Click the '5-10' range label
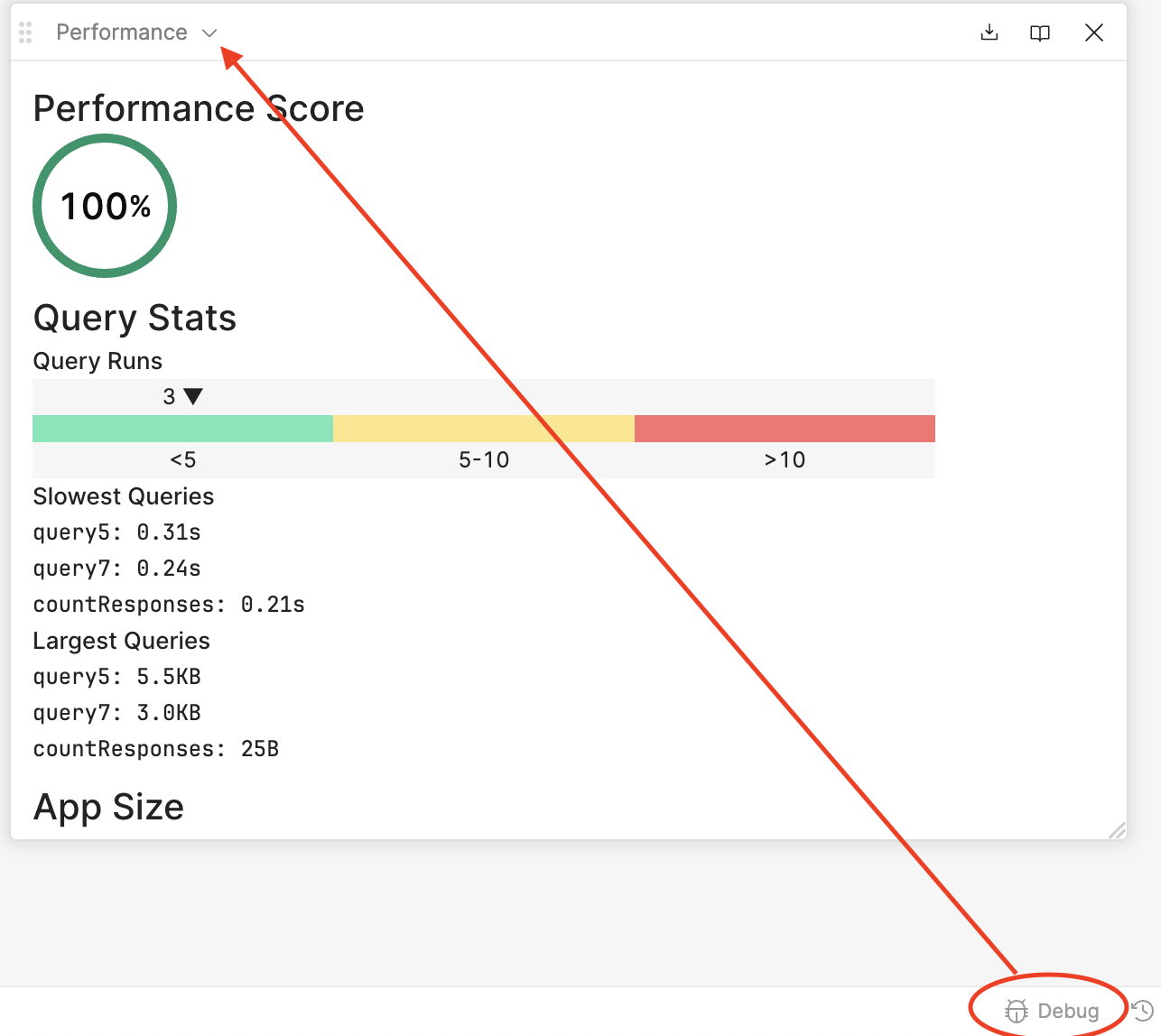The width and height of the screenshot is (1161, 1036). coord(484,460)
